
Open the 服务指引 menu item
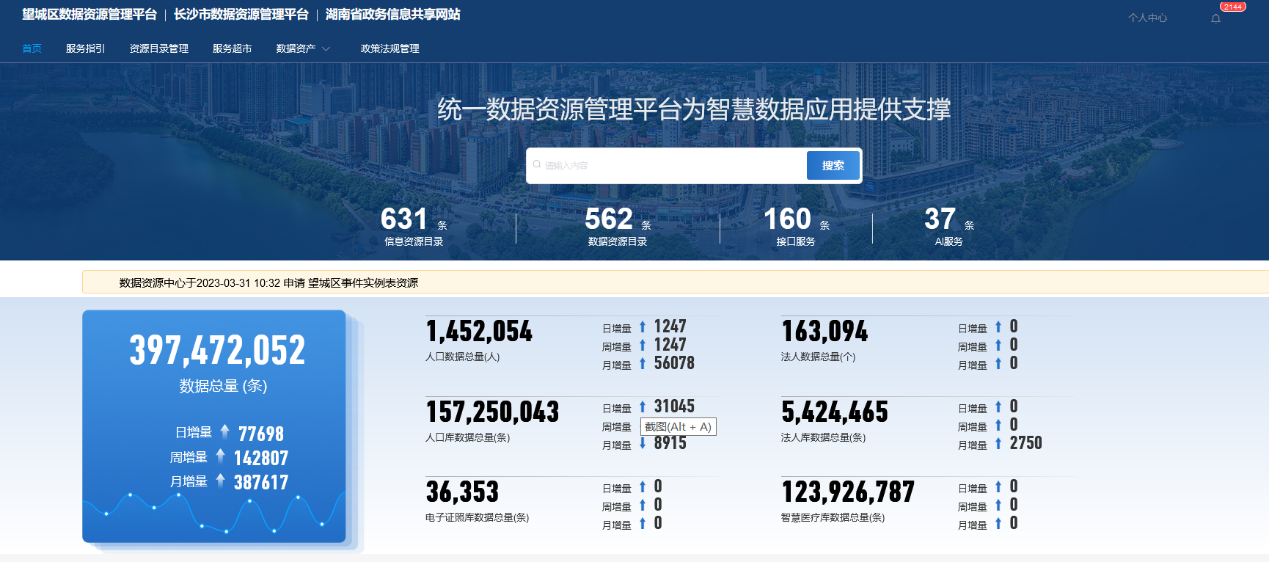[85, 49]
